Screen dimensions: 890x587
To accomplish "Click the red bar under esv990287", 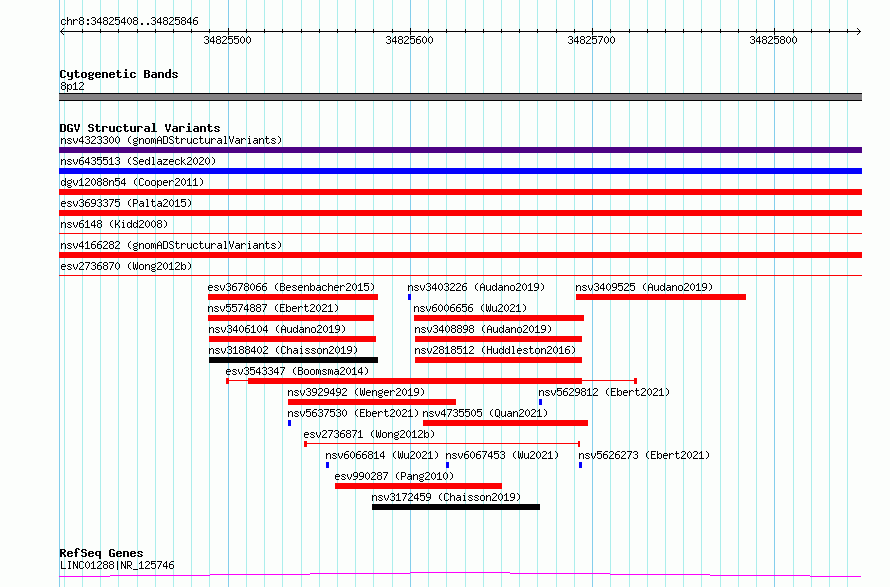I will coord(418,486).
